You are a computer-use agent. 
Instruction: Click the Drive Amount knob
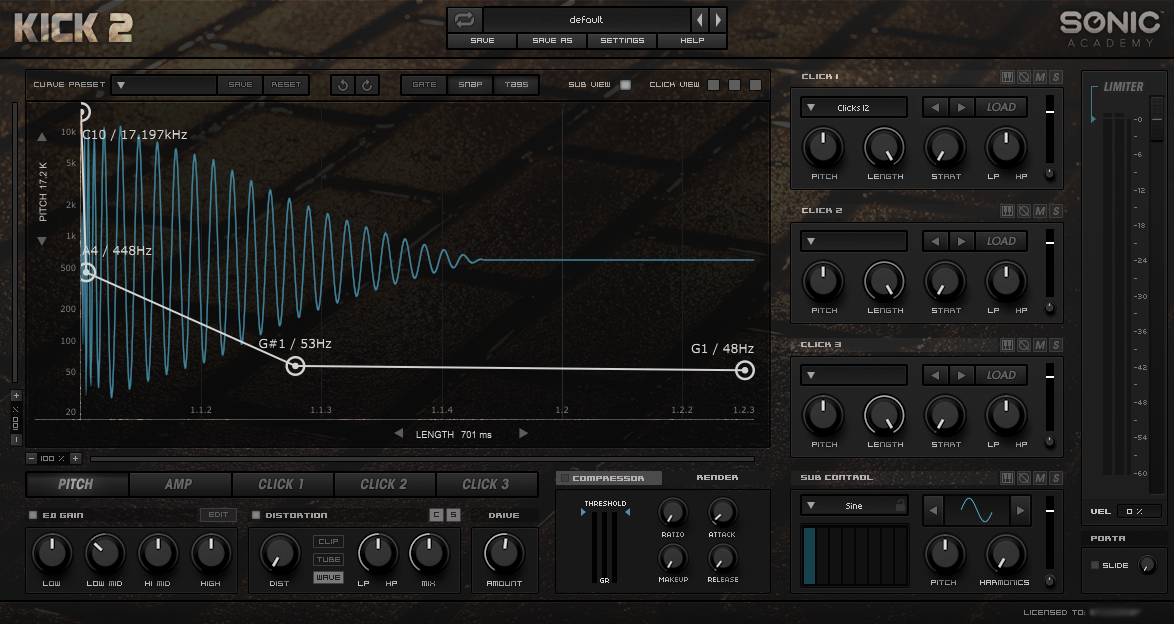(504, 554)
